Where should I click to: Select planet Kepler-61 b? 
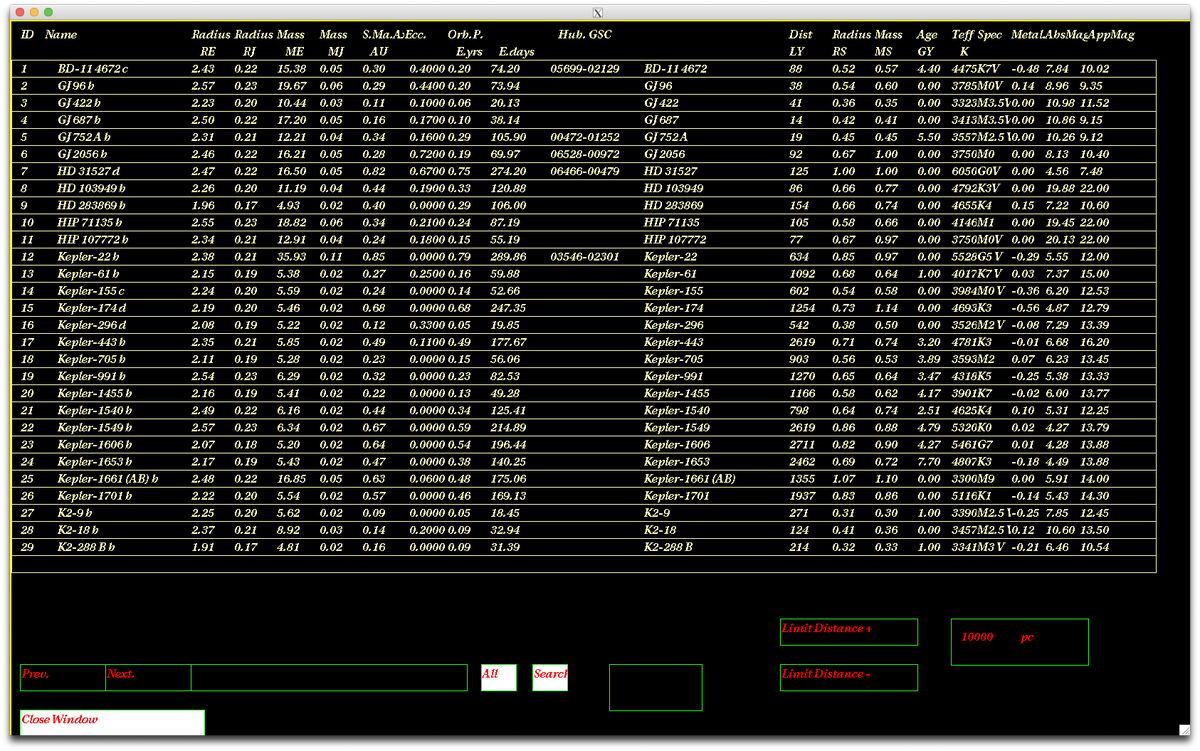[x=584, y=273]
